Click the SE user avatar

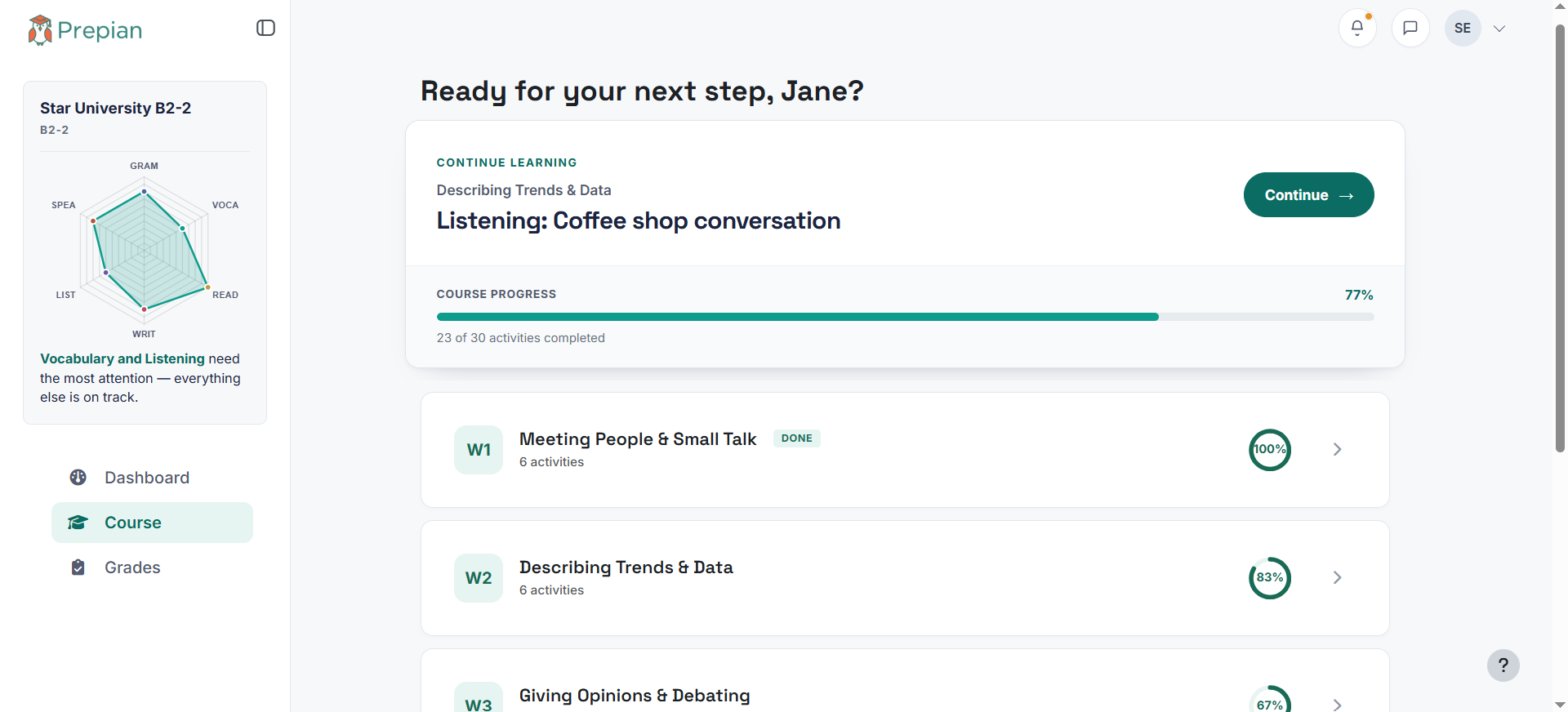pyautogui.click(x=1463, y=28)
